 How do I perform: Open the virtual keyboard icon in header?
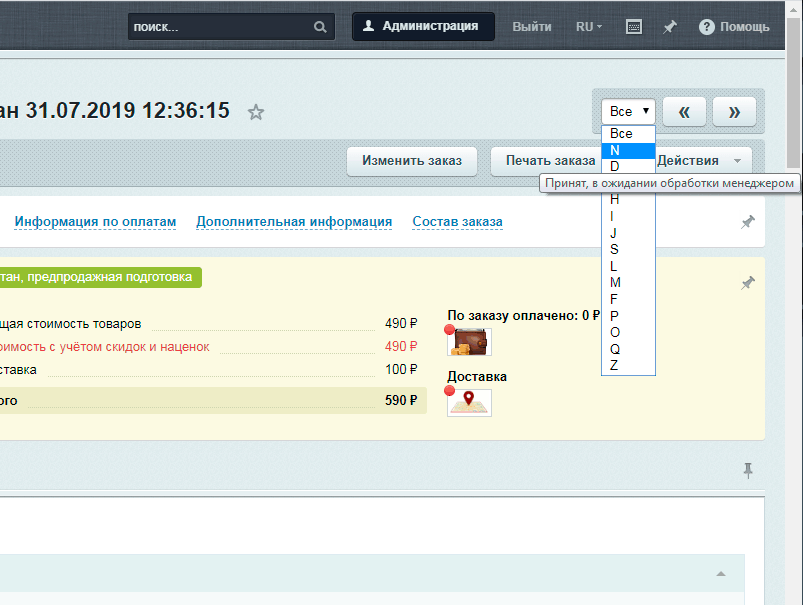[634, 27]
